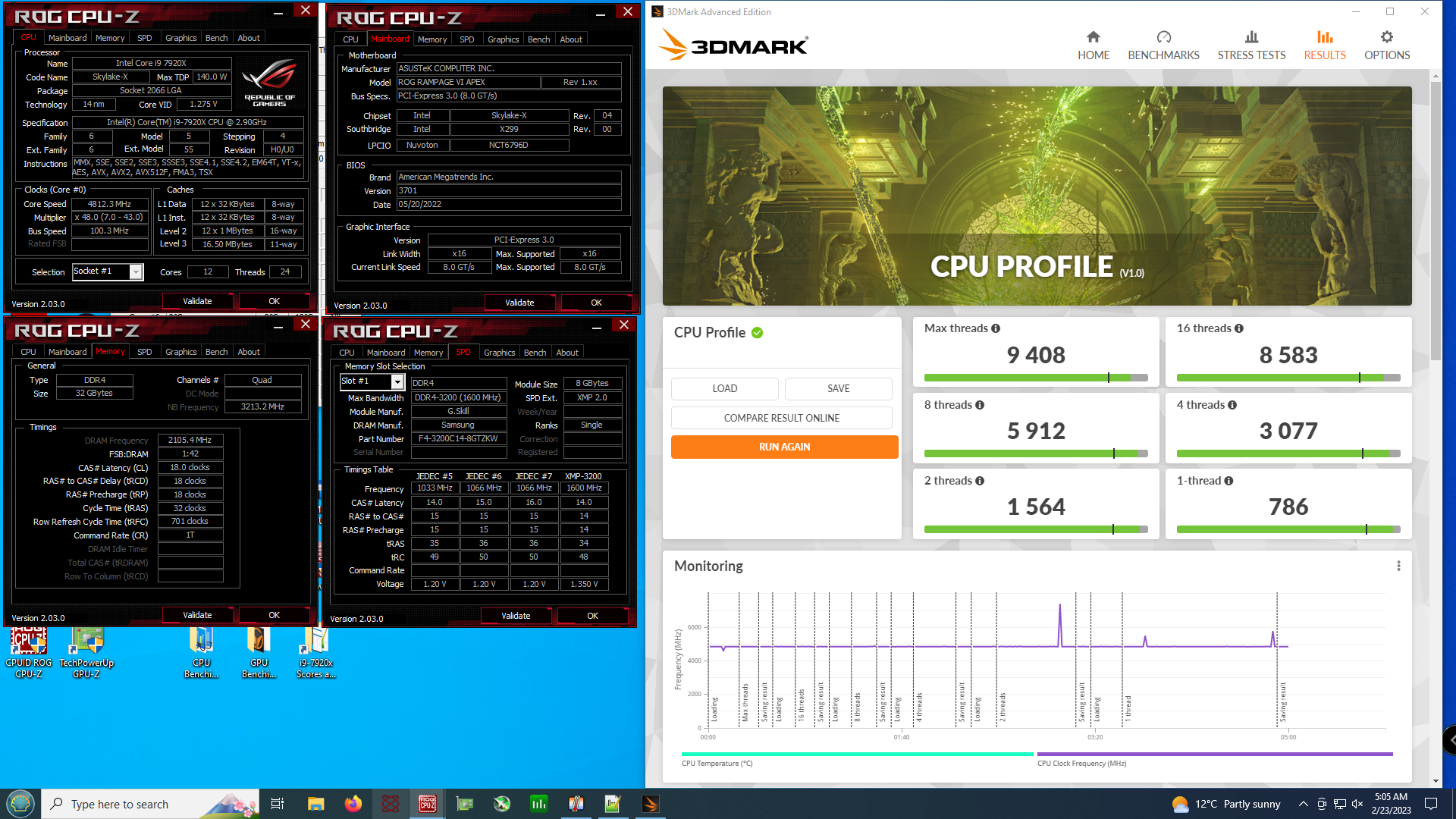Open the CPUID ROG CPU-Z desktop shortcut

point(29,652)
